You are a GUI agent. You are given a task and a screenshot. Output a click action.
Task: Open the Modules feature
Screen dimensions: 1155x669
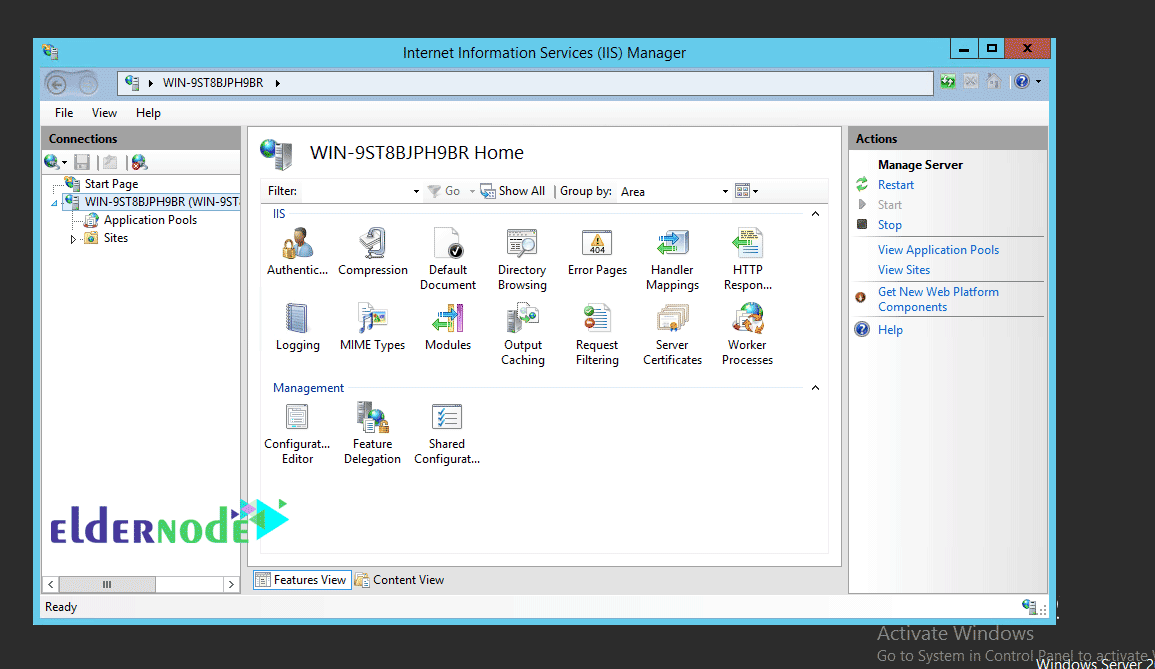point(448,327)
